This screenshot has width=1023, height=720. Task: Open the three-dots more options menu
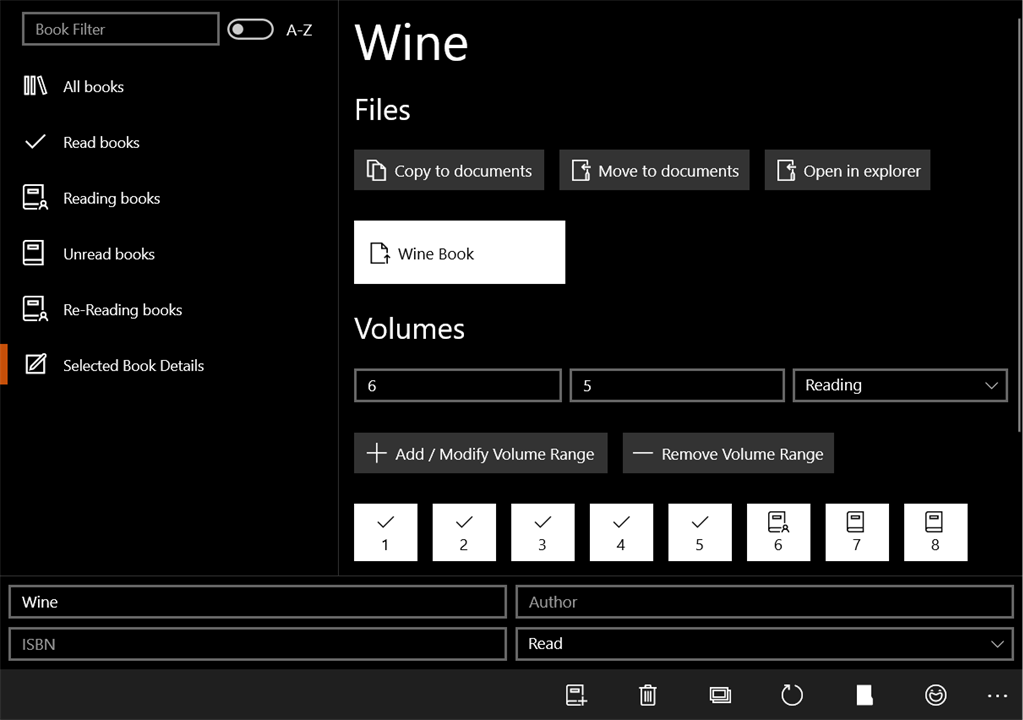(998, 696)
